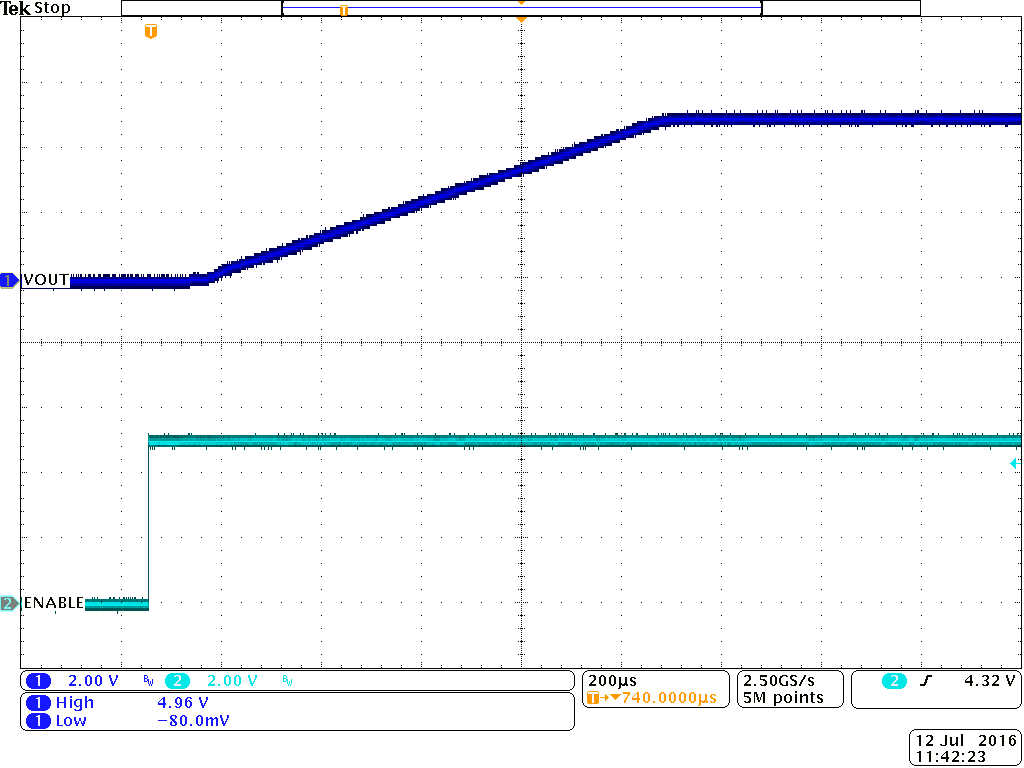Click the channel 2 trigger level arrow
Screen dimensions: 1024x768
tap(1014, 463)
